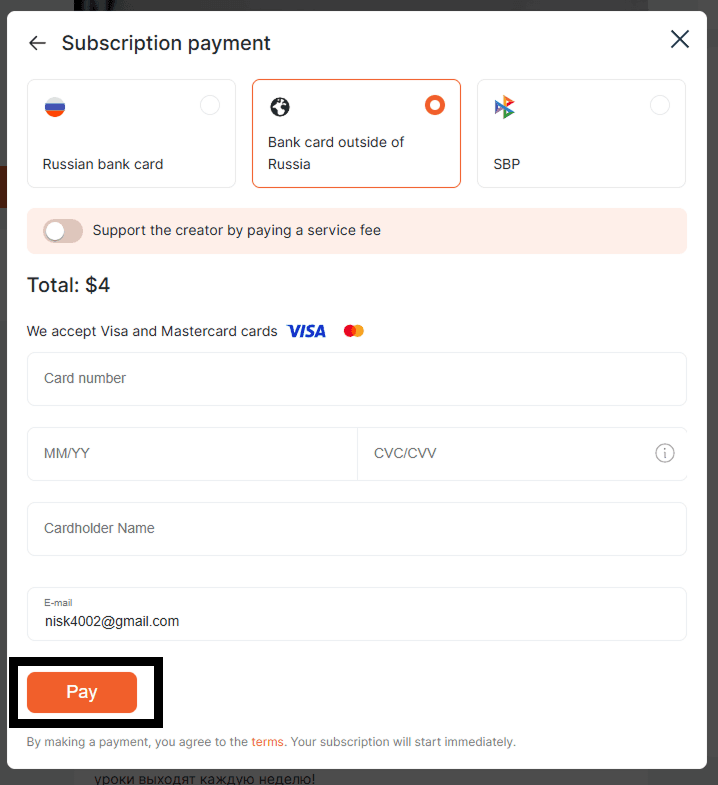This screenshot has width=718, height=785.
Task: Select Bank card outside of Russia radio
Action: pyautogui.click(x=435, y=105)
